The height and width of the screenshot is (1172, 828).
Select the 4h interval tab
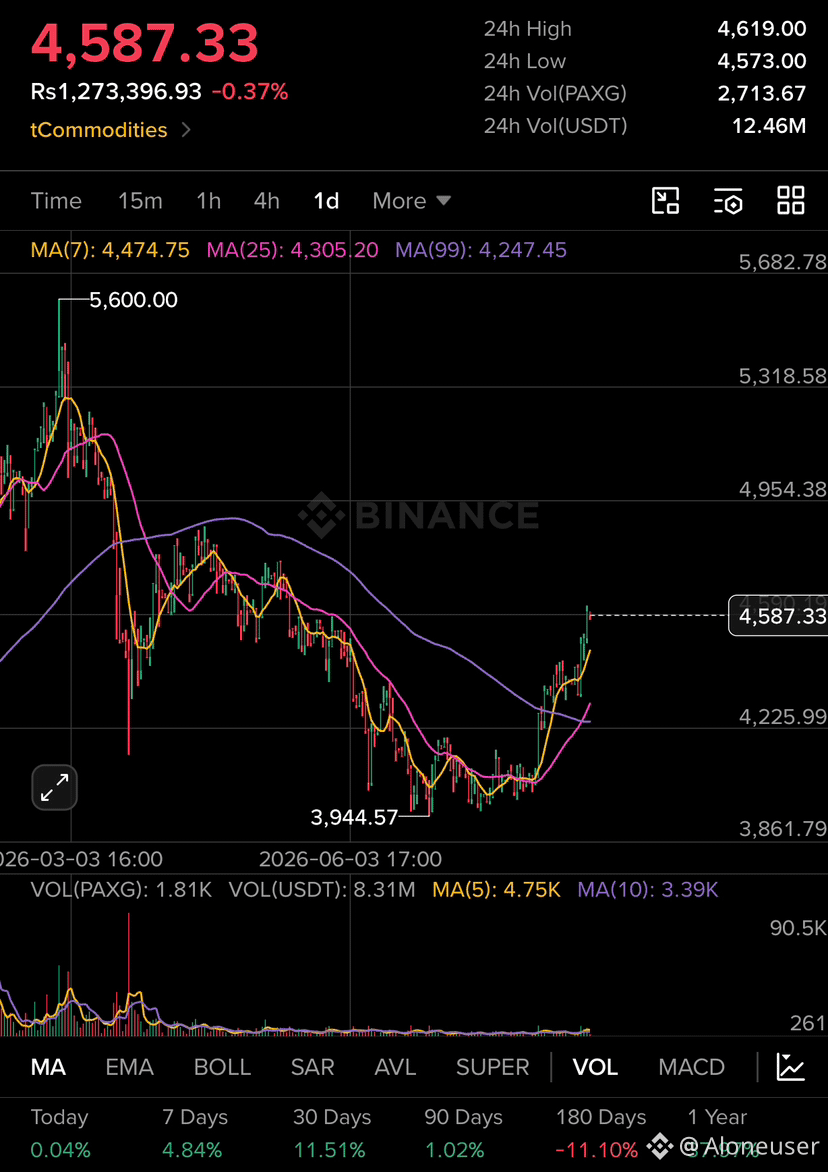pos(267,201)
